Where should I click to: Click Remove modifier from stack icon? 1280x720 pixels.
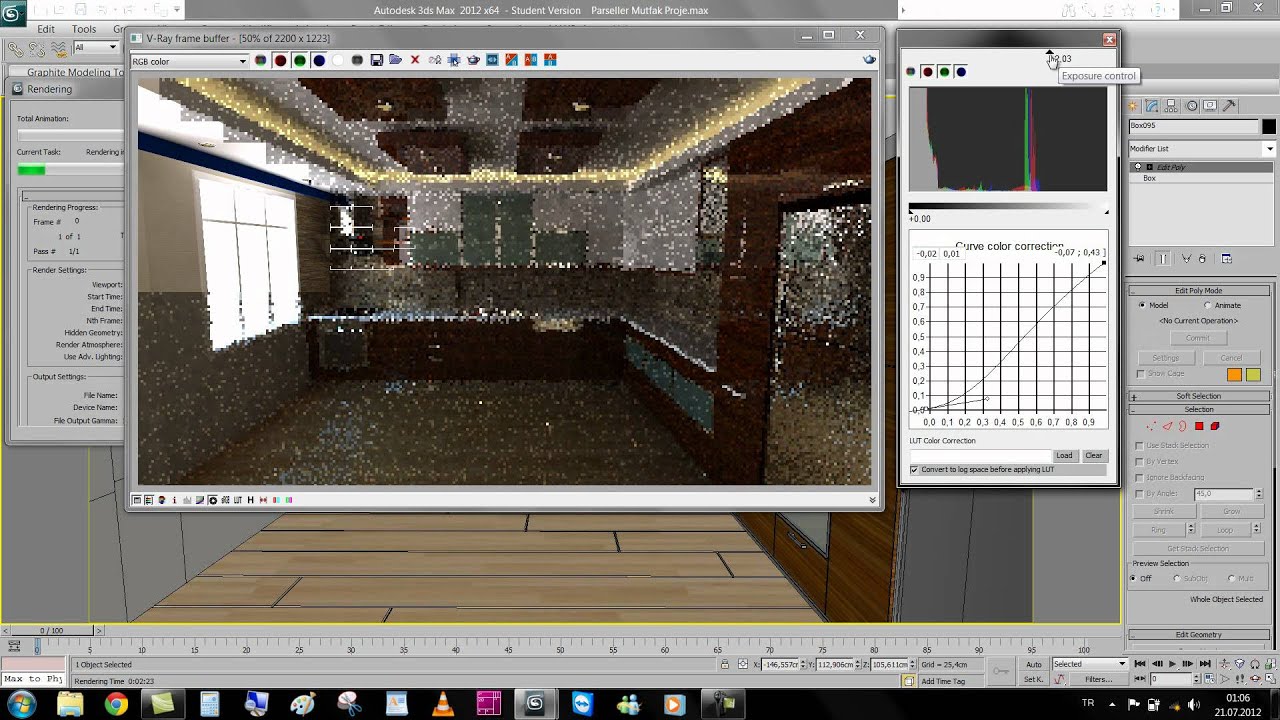point(1202,259)
